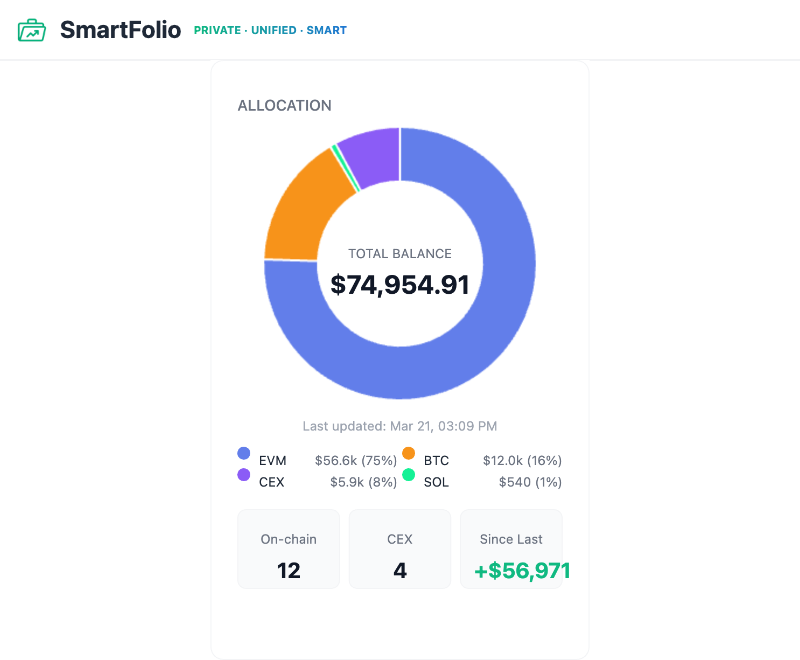Click the green SOL legend dot
The image size is (800, 660).
click(x=408, y=476)
